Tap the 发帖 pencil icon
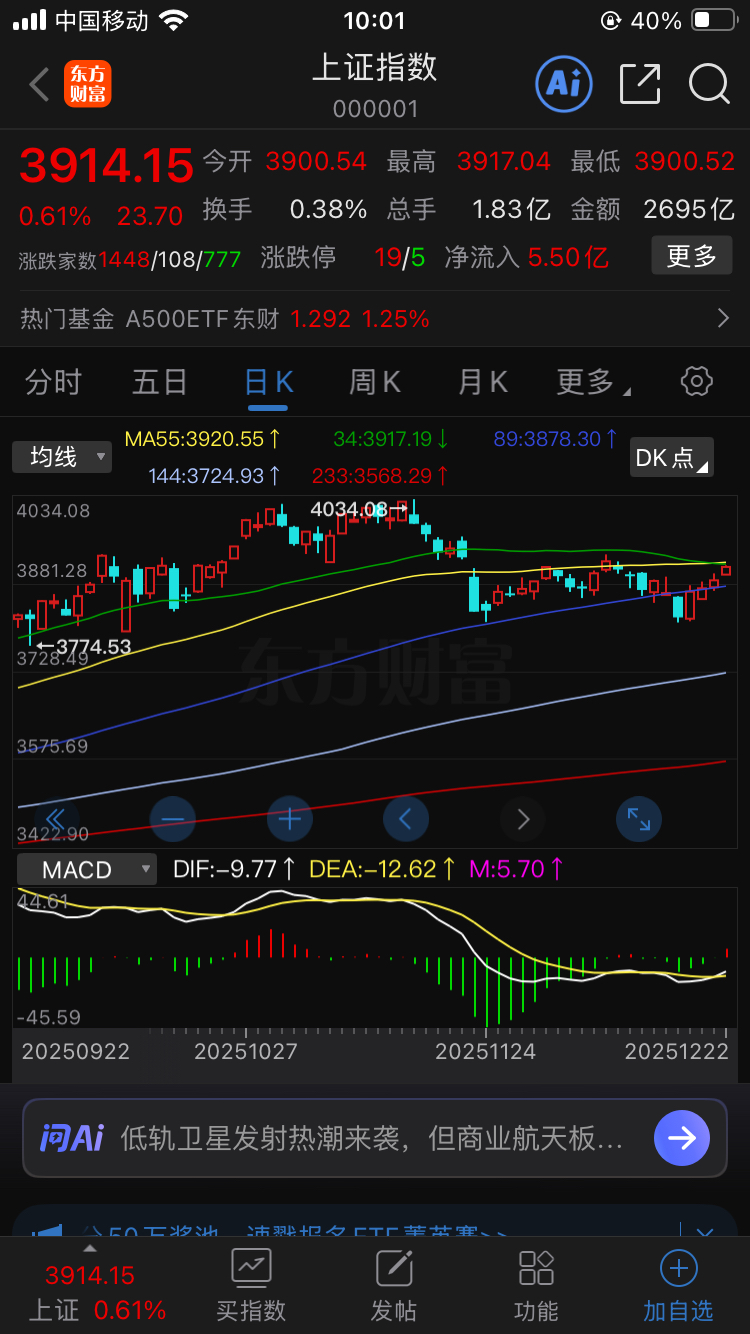This screenshot has height=1334, width=750. coord(394,1268)
